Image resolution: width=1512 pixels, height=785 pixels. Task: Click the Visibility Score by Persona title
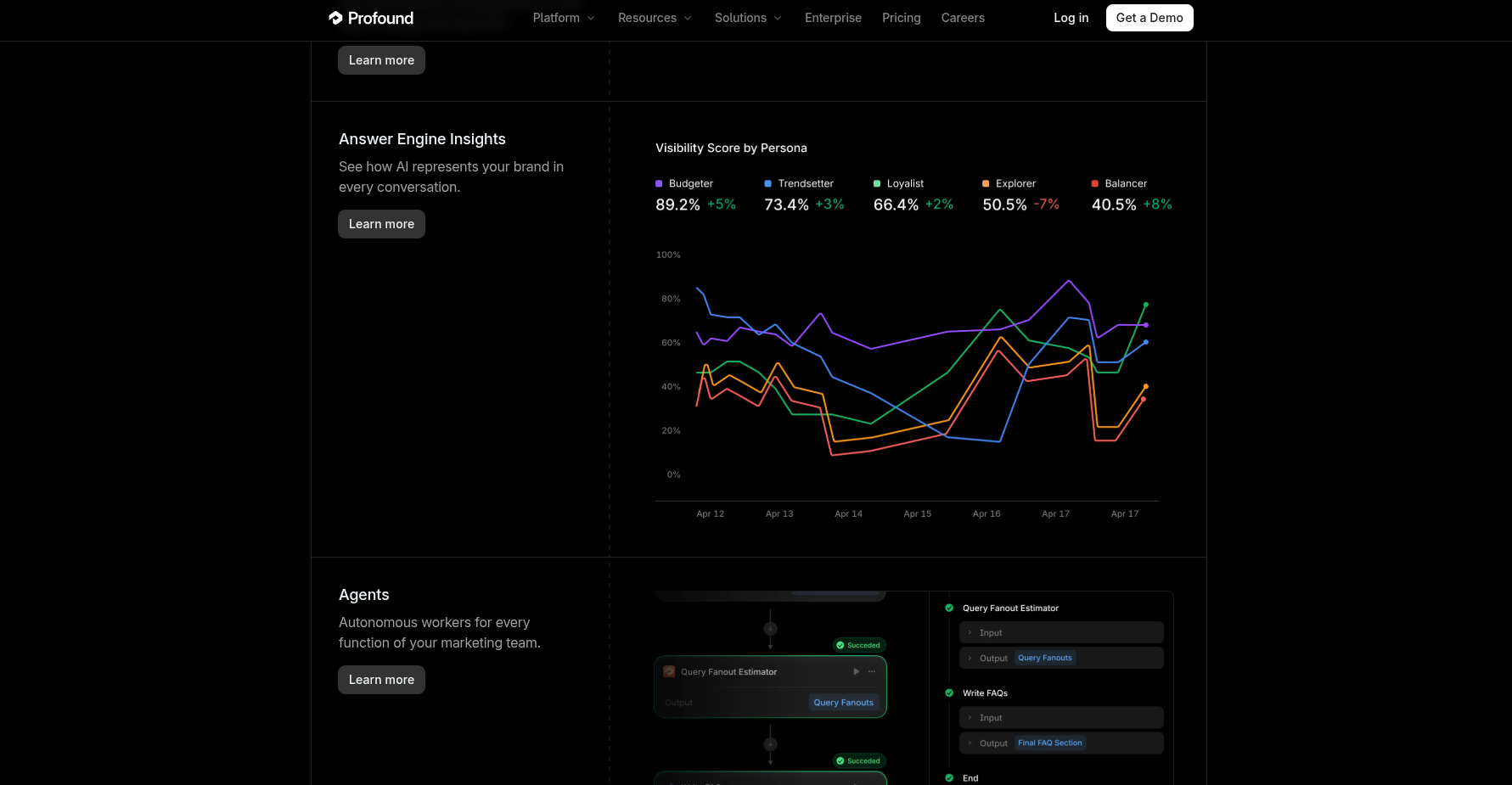tap(731, 148)
